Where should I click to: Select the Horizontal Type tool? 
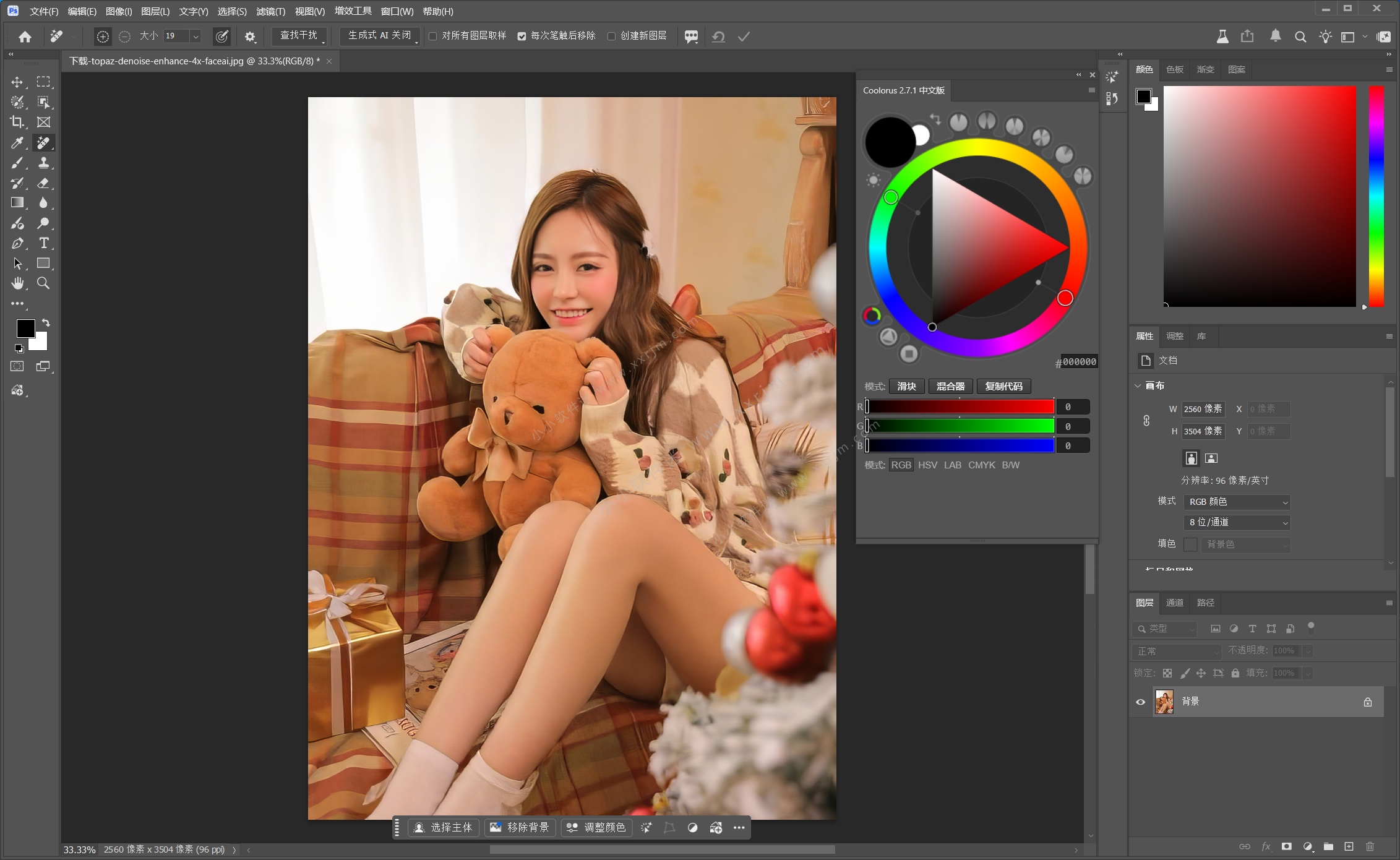pos(43,243)
